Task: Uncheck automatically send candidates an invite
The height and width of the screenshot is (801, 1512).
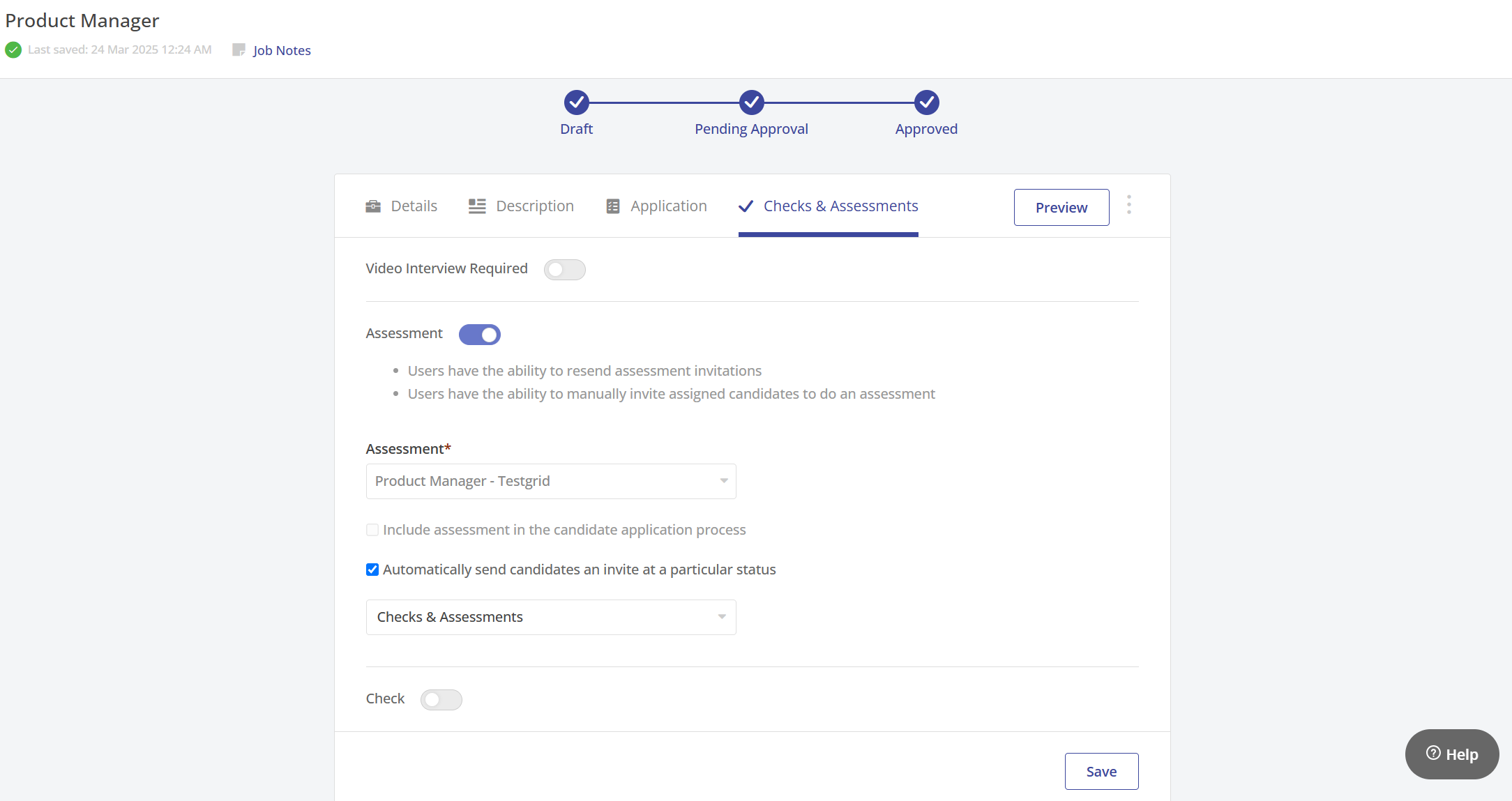Action: click(372, 570)
